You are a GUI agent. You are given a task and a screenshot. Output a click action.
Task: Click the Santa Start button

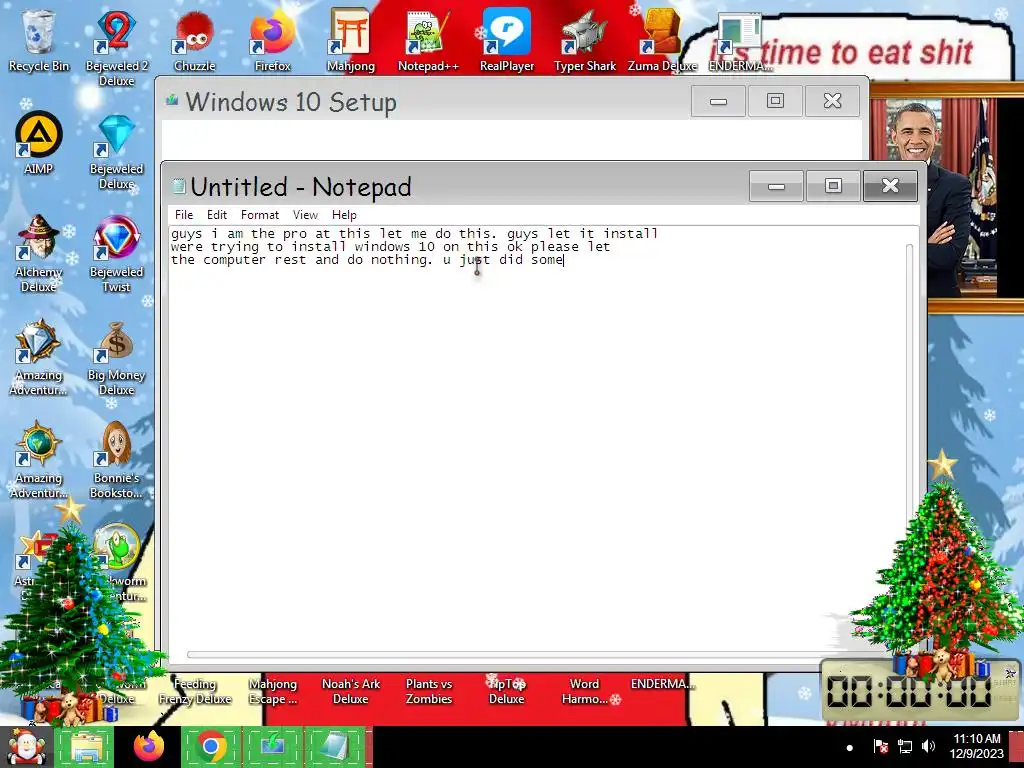pyautogui.click(x=25, y=747)
